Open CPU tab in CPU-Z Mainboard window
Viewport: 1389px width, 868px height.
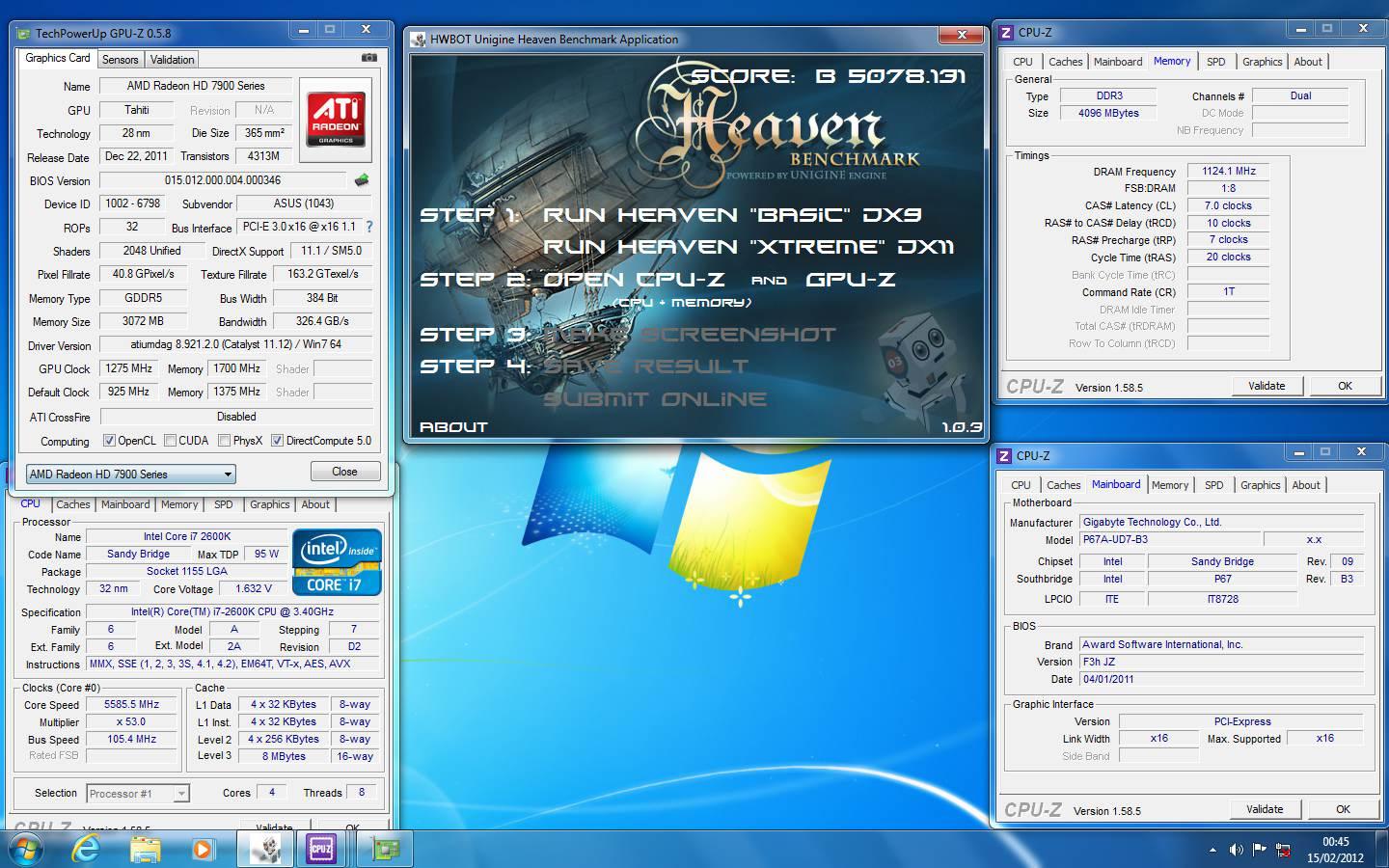pos(1021,485)
